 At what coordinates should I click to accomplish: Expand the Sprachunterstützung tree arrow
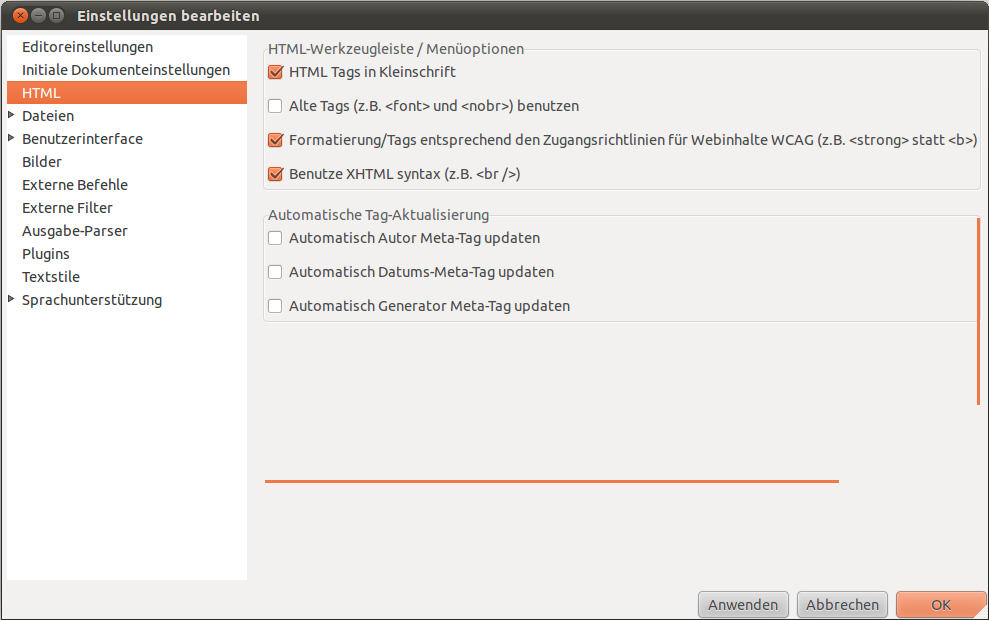[11, 299]
